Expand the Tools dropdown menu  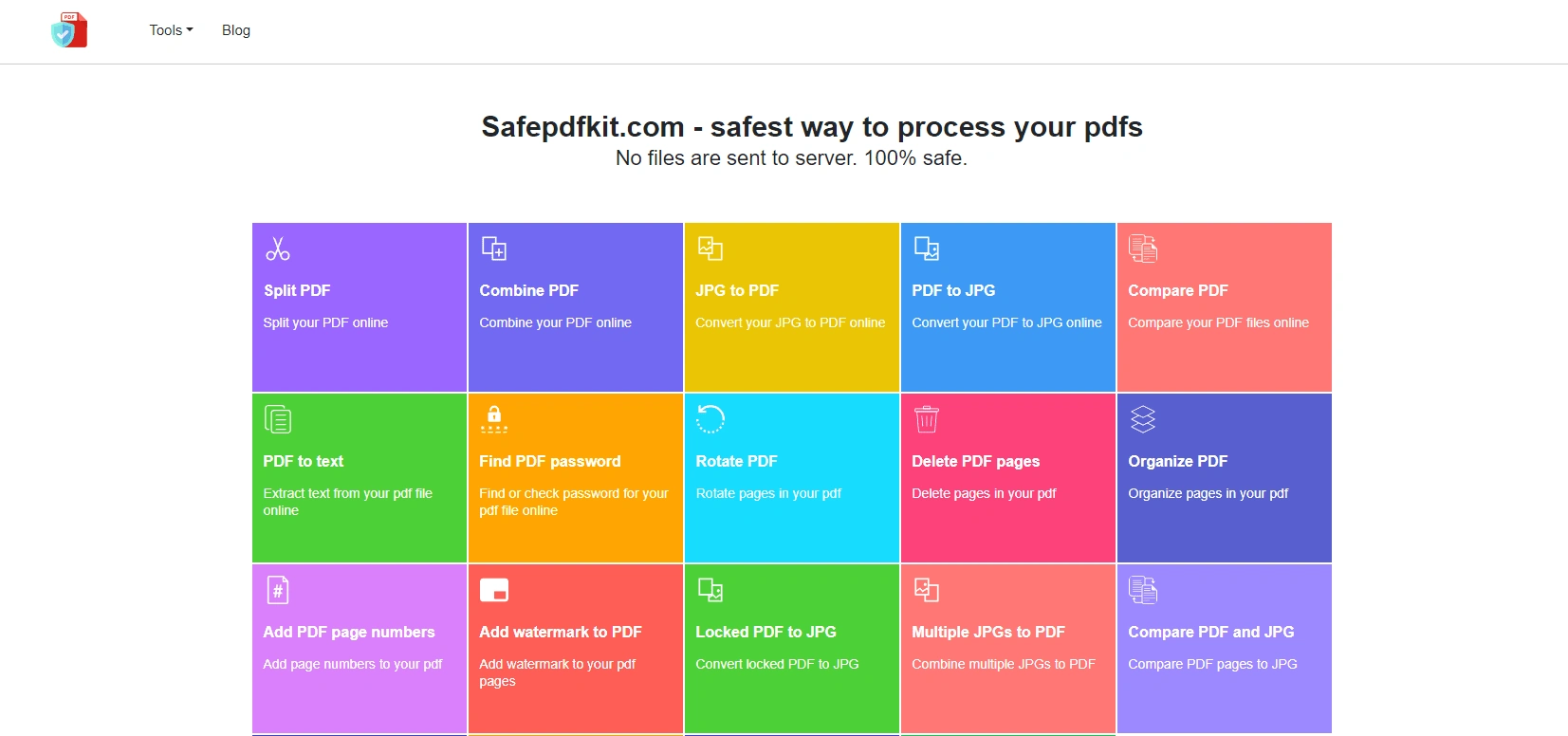point(171,30)
